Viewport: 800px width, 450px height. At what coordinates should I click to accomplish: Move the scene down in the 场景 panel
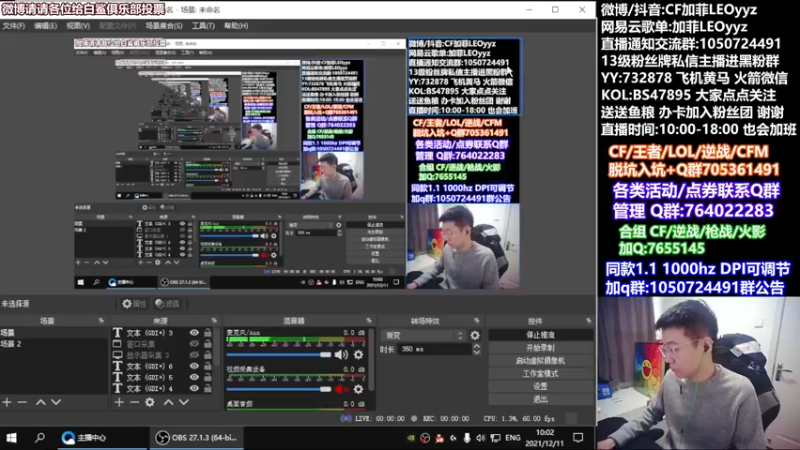(56, 402)
